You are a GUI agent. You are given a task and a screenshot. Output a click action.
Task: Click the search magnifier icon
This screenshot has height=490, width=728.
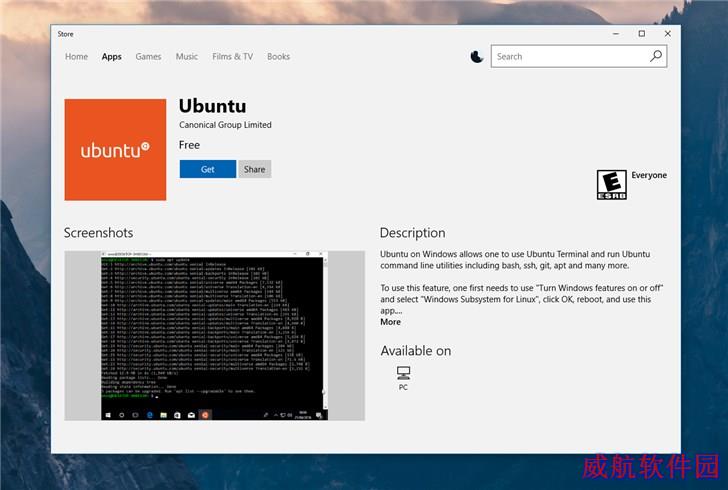click(x=656, y=56)
